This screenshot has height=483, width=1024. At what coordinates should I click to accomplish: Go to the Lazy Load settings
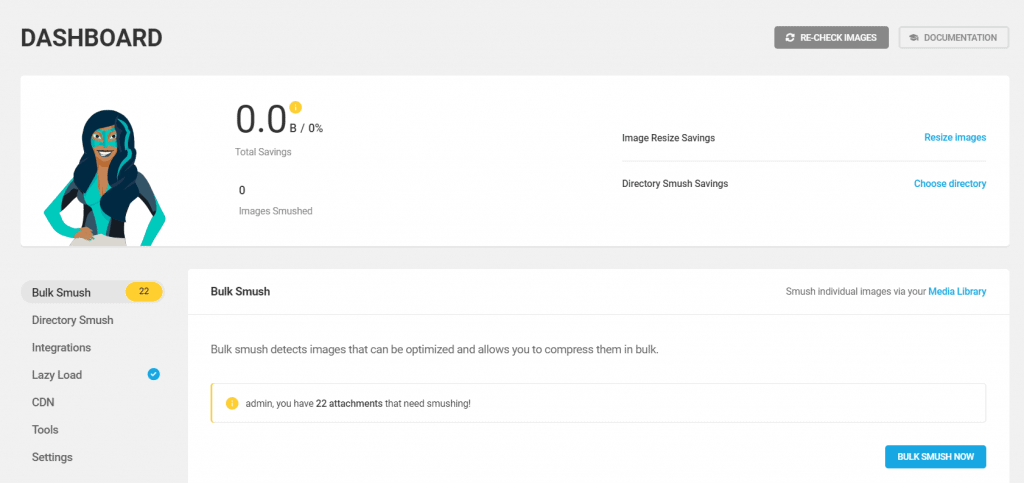click(57, 375)
